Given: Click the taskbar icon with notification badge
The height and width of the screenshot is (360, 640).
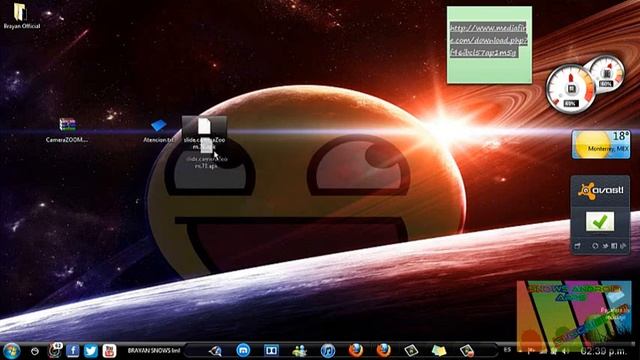Looking at the screenshot, I should point(54,350).
